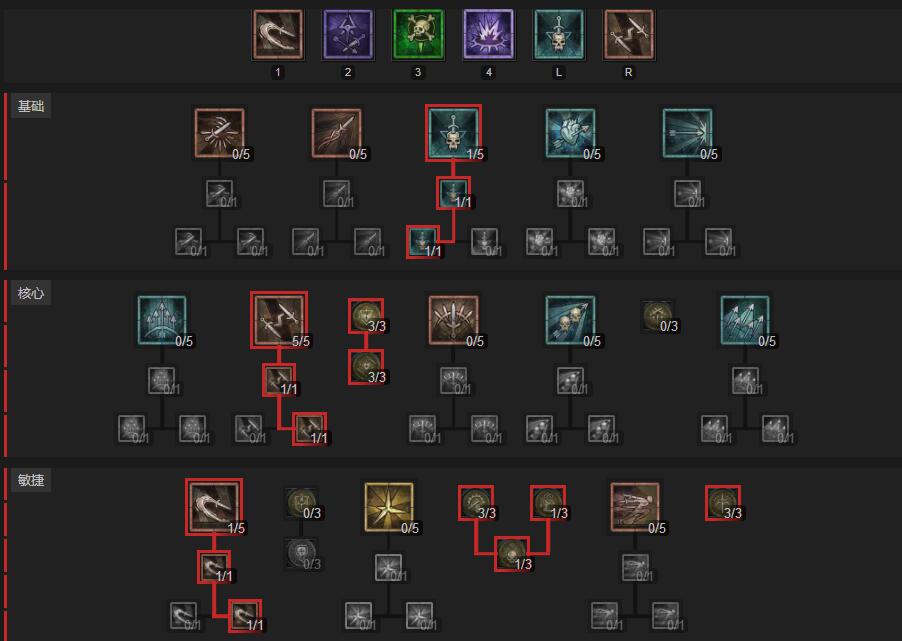Select the twin blades skill in slot R
Screen dimensions: 902x641
(629, 35)
